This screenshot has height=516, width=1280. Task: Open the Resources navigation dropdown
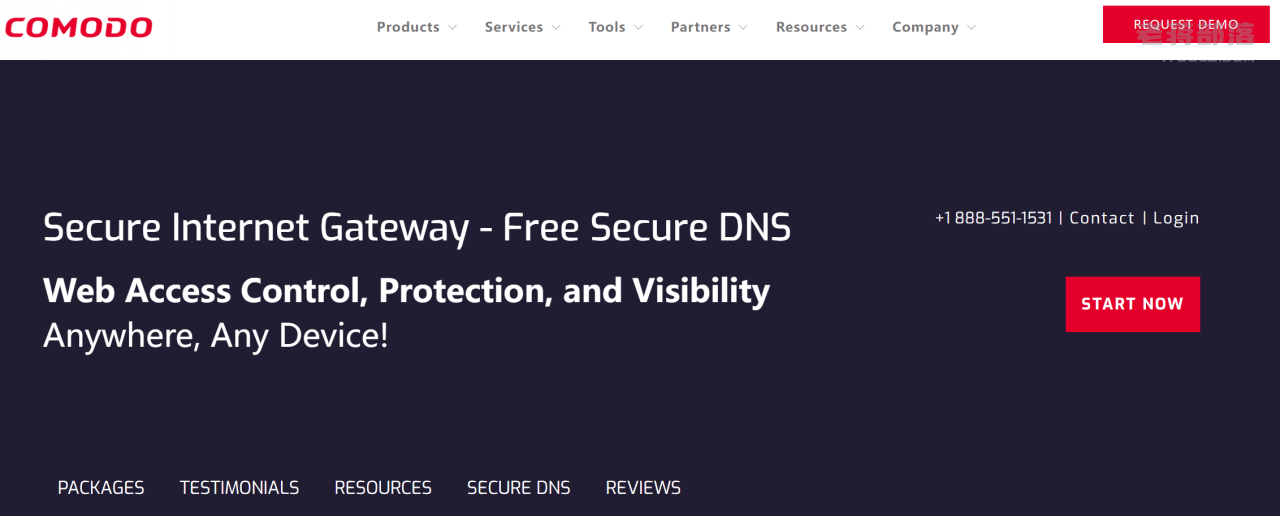820,27
